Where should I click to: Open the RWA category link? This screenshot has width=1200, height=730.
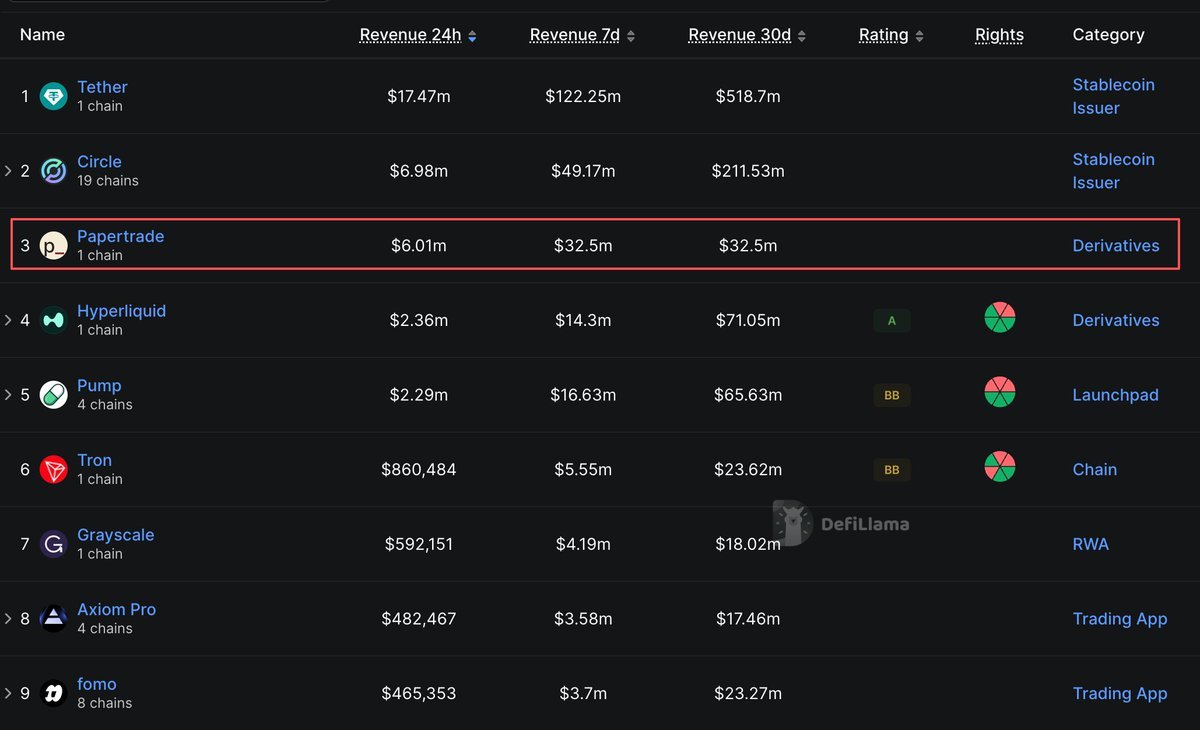pyautogui.click(x=1090, y=544)
